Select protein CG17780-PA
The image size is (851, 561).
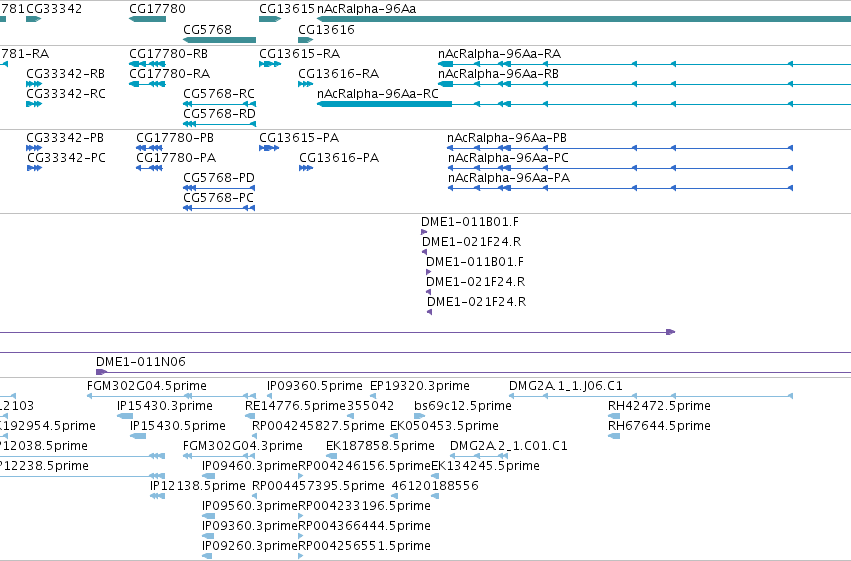pos(176,158)
